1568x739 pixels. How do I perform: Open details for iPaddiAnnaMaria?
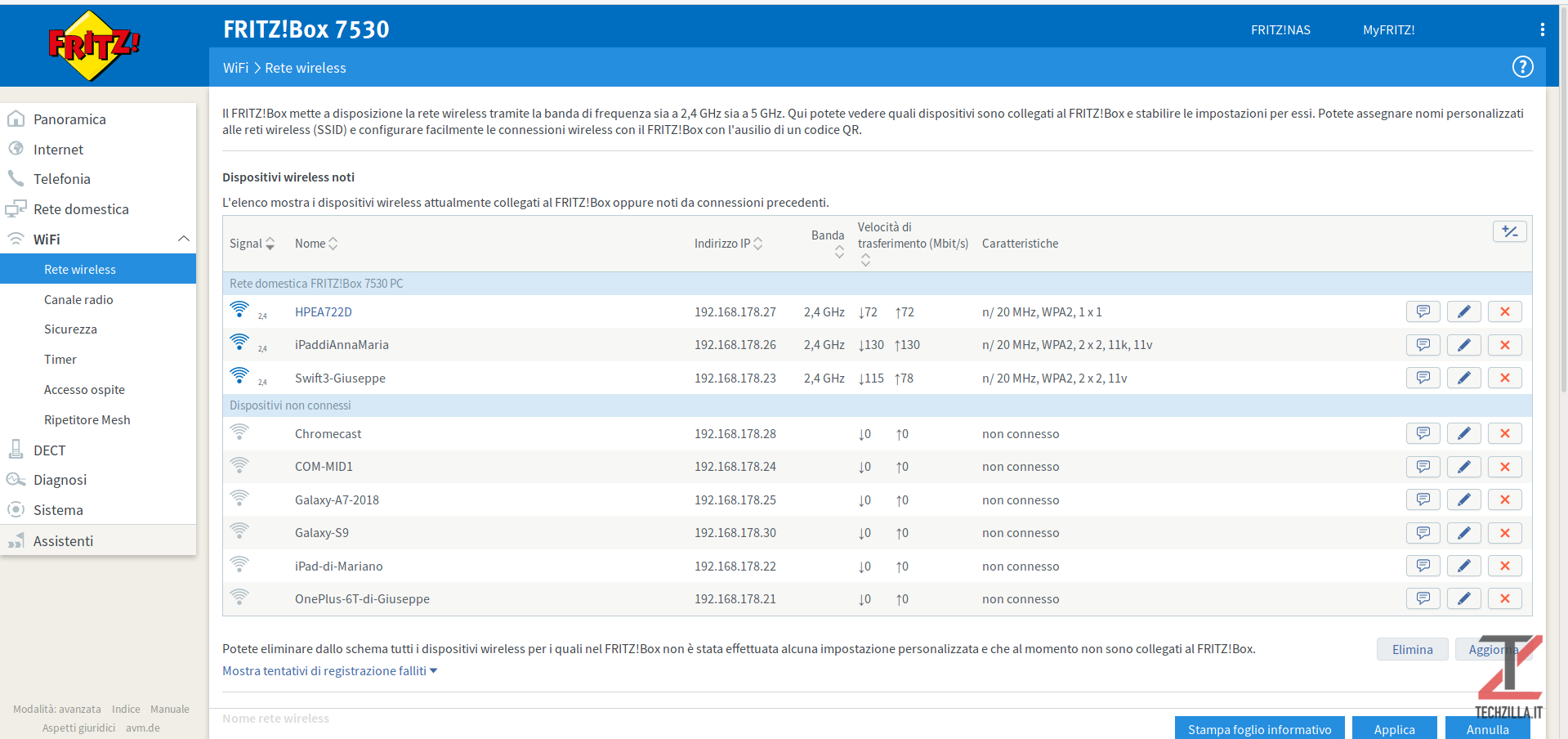coord(1423,345)
